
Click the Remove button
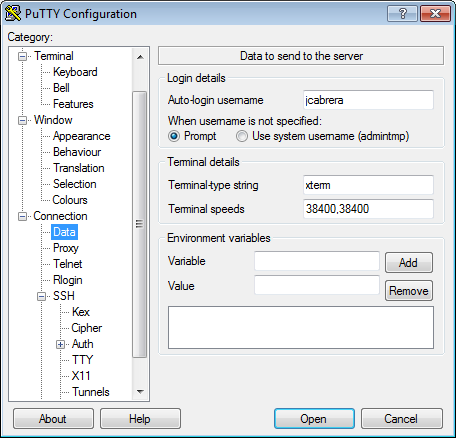coord(409,291)
